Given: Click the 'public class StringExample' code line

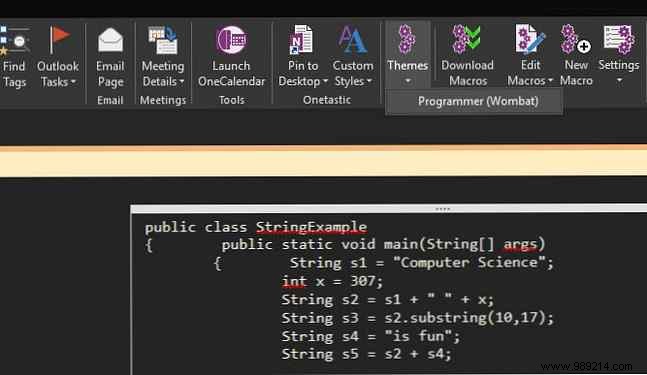Looking at the screenshot, I should pos(256,227).
